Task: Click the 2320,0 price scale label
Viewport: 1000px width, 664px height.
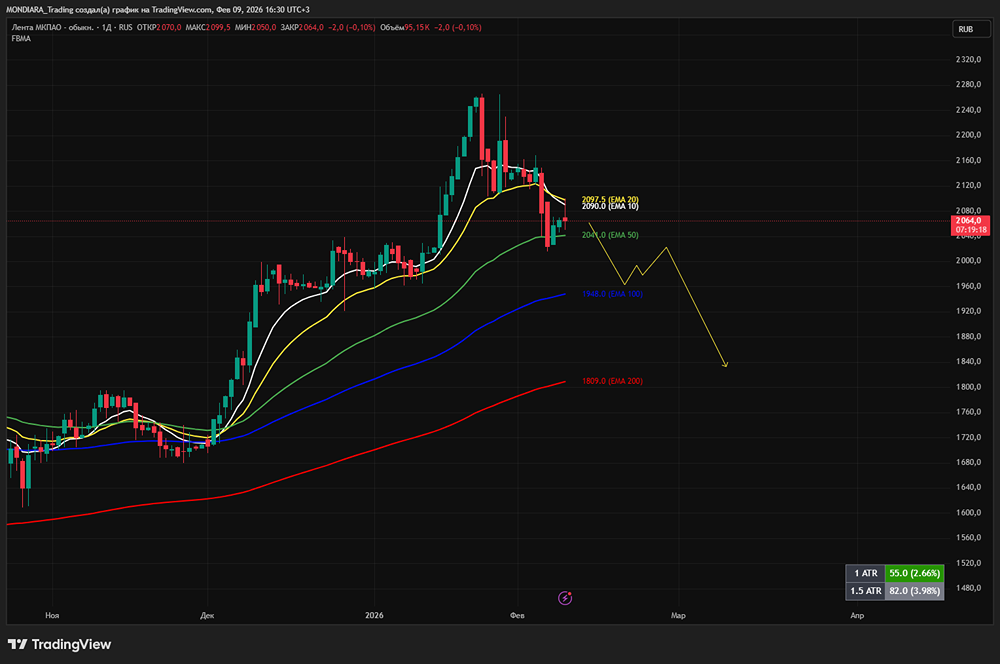Action: pos(968,59)
